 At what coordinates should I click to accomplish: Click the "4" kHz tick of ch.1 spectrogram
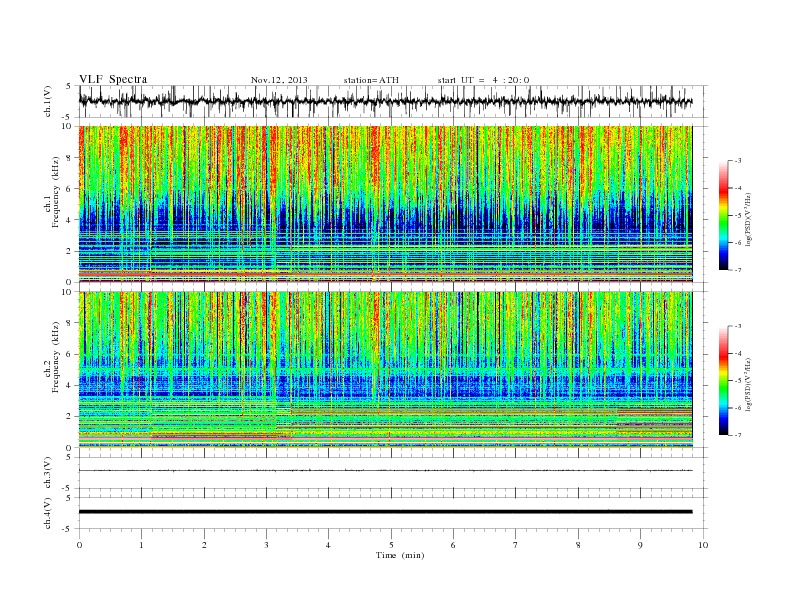pos(69,220)
